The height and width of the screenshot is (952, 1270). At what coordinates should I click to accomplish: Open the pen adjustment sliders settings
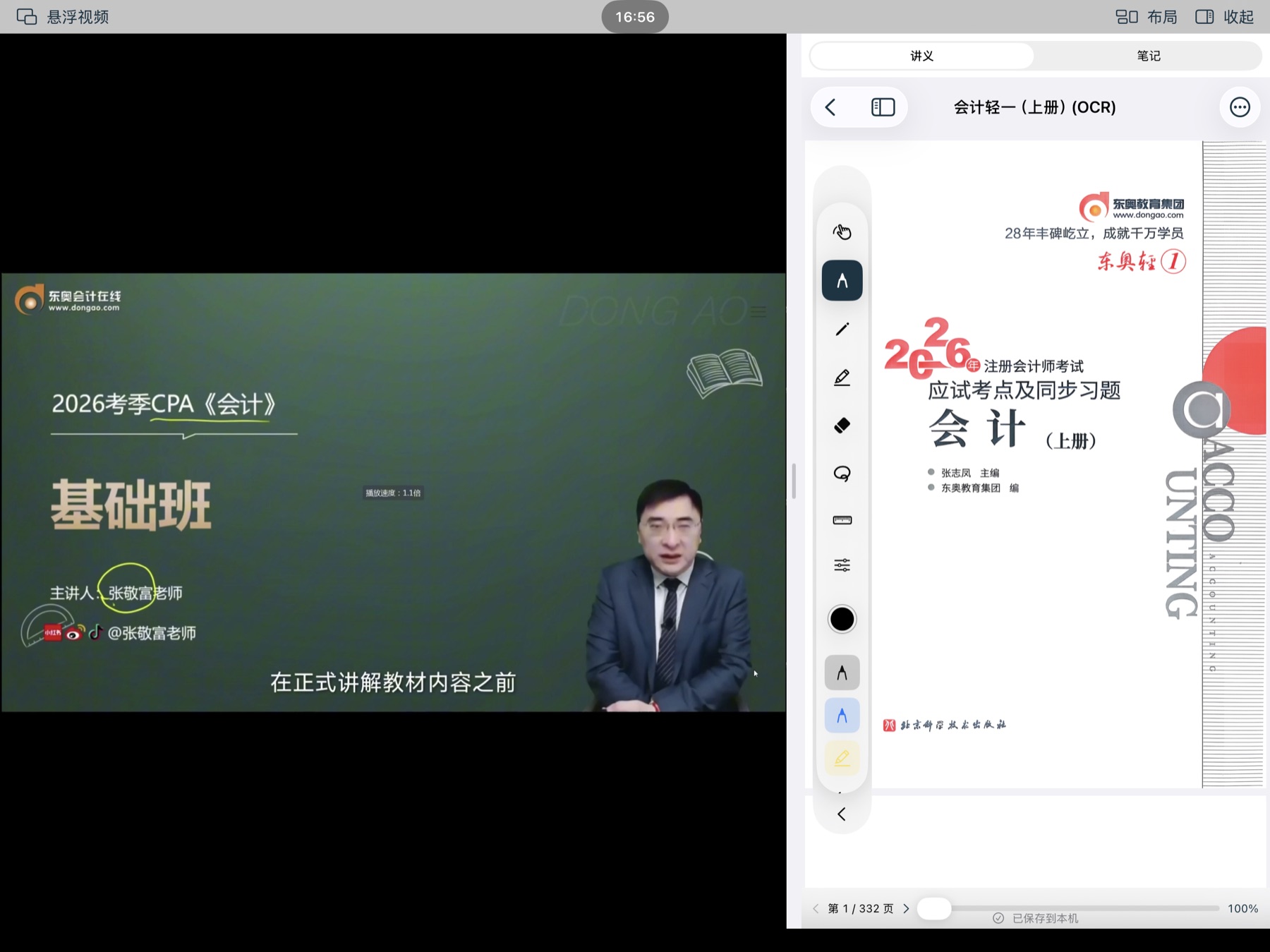pos(842,565)
